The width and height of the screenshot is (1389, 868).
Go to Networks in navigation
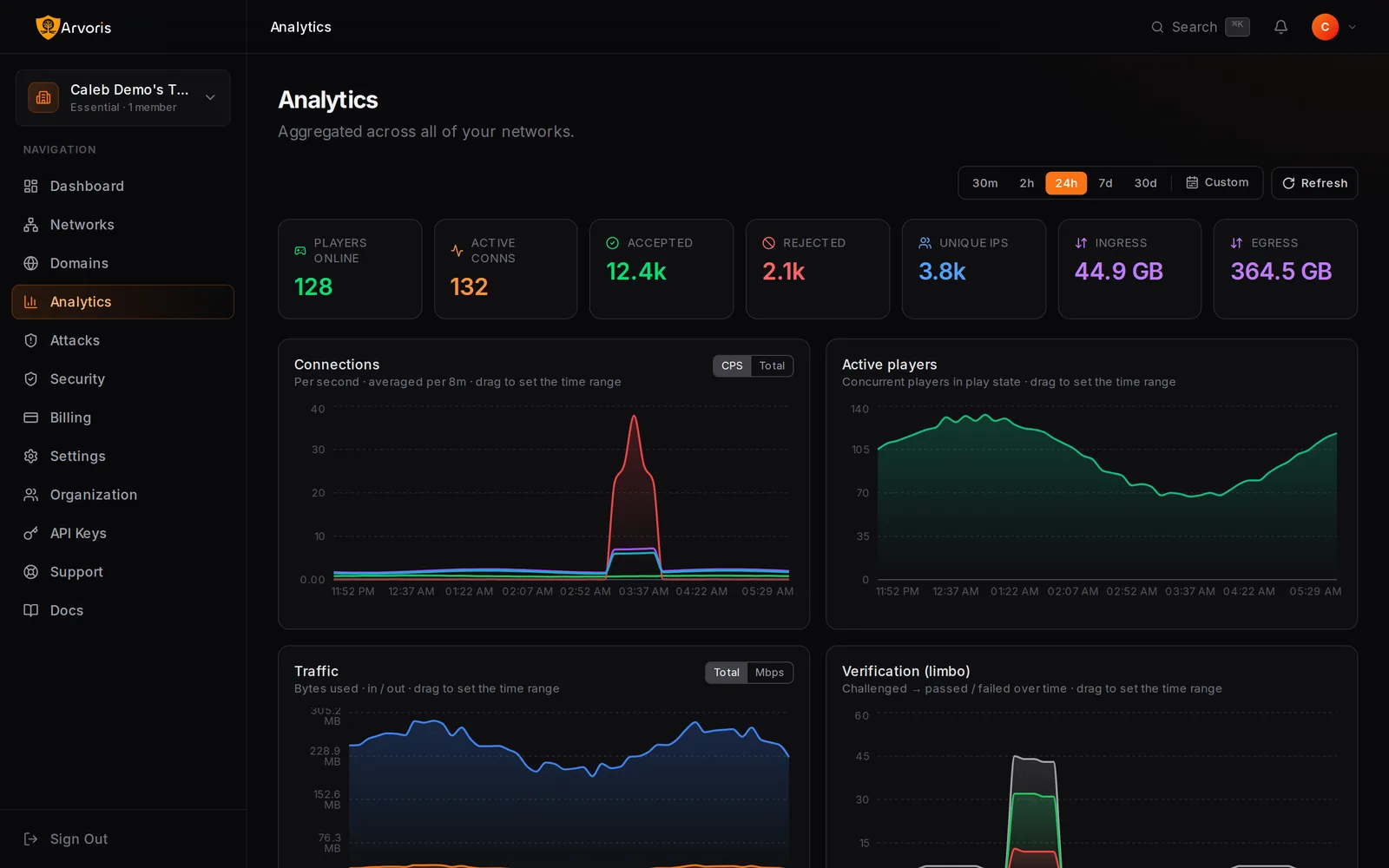coord(122,225)
